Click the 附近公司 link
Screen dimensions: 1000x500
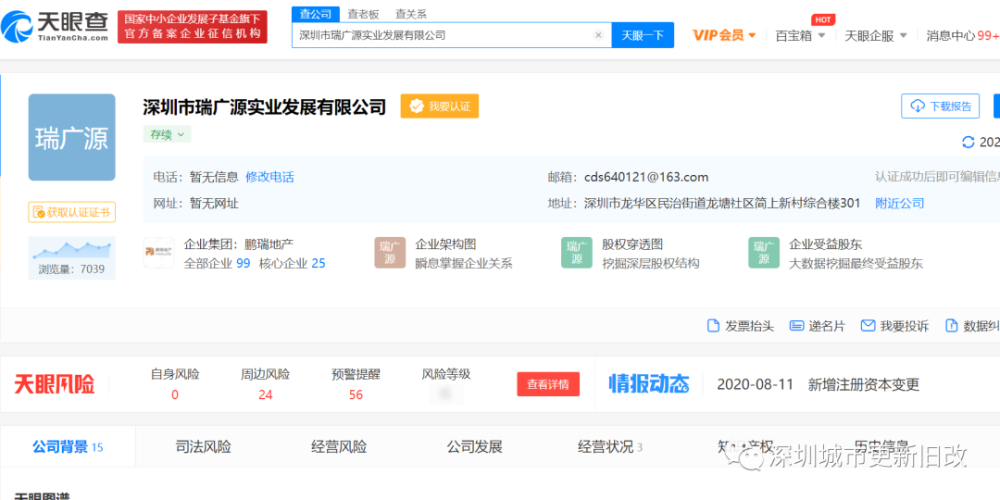899,203
